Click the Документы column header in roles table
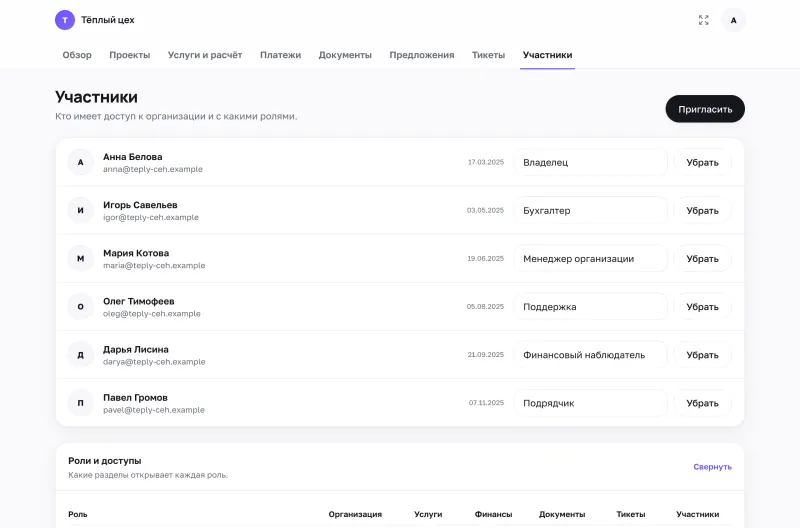This screenshot has width=800, height=528. click(562, 514)
